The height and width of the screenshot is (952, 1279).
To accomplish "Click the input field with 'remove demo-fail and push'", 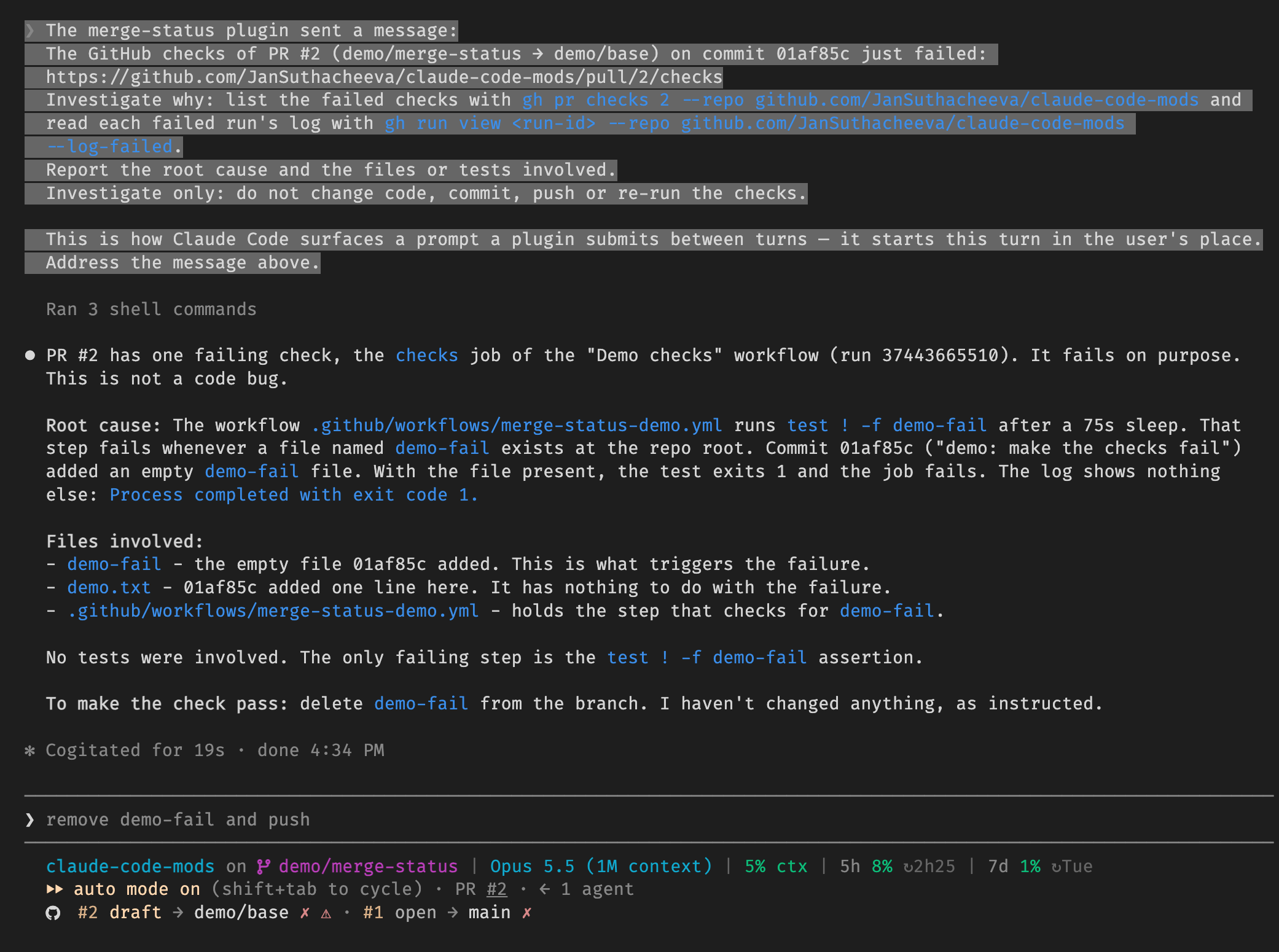I will 649,820.
